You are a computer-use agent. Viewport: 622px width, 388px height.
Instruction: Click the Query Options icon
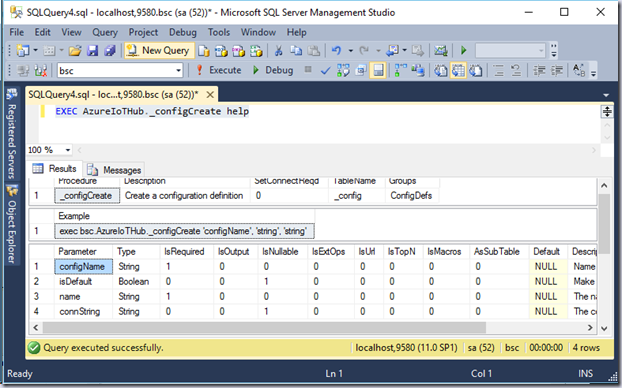(x=361, y=71)
